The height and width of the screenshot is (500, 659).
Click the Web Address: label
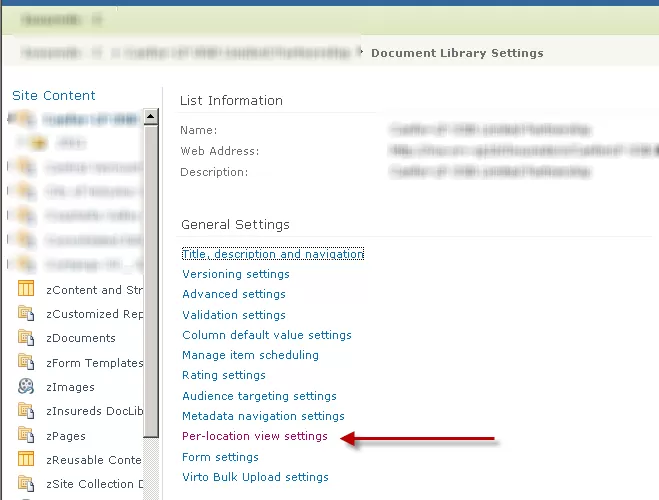point(220,151)
